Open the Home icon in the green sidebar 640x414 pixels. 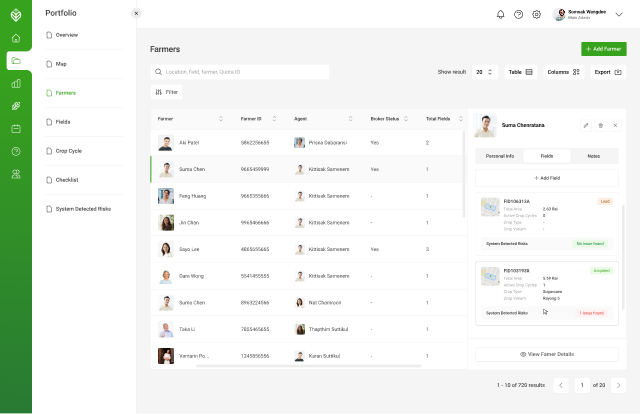click(16, 38)
